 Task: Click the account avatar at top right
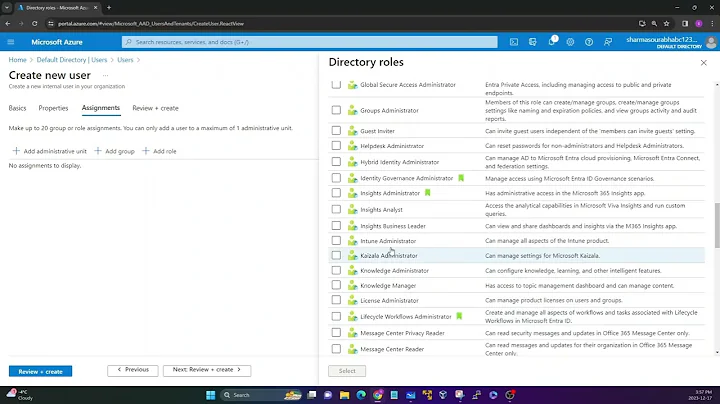[x=711, y=42]
